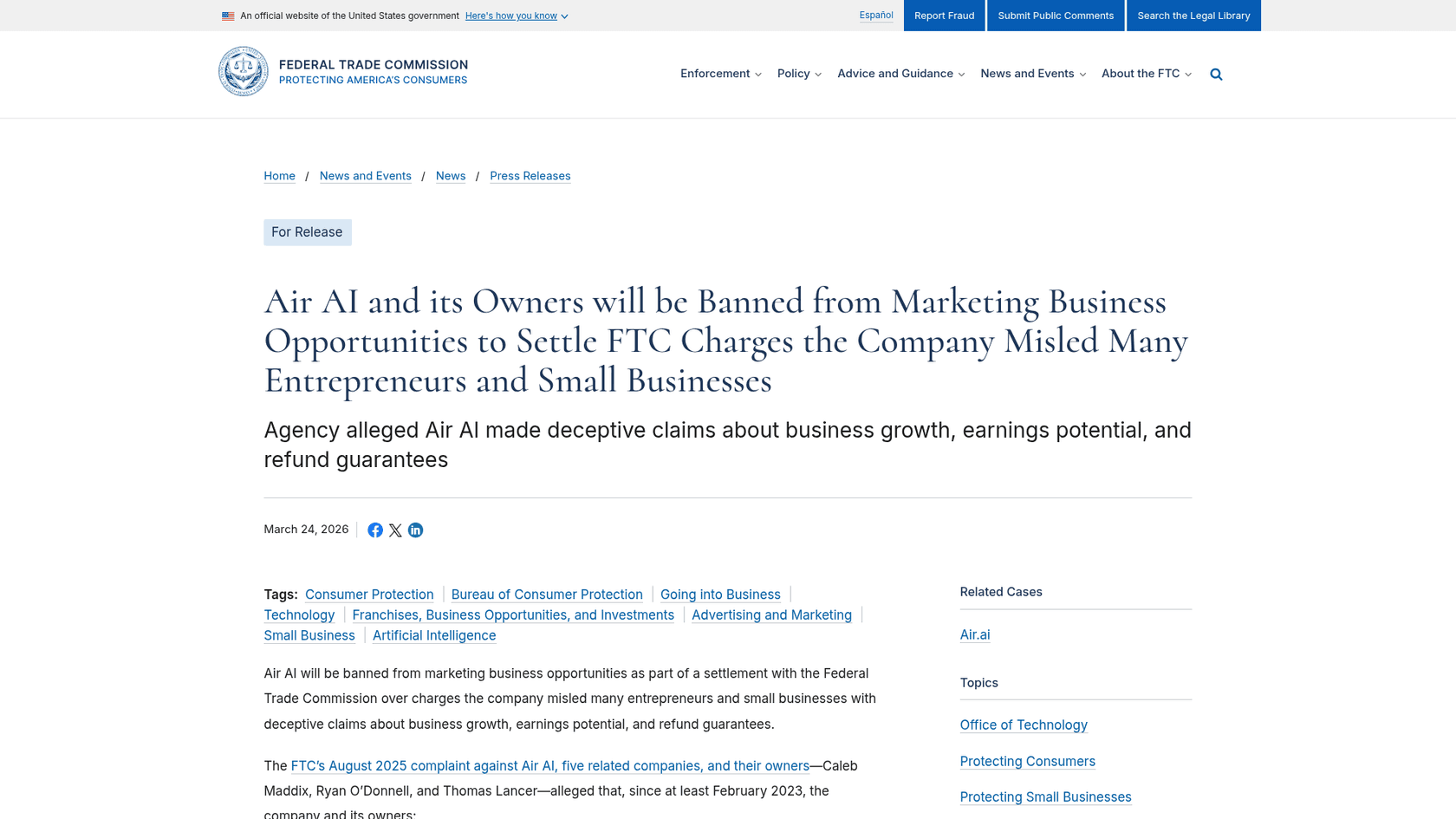This screenshot has height=819, width=1456.
Task: Click the Federal Trade Commission site title
Action: (x=374, y=65)
